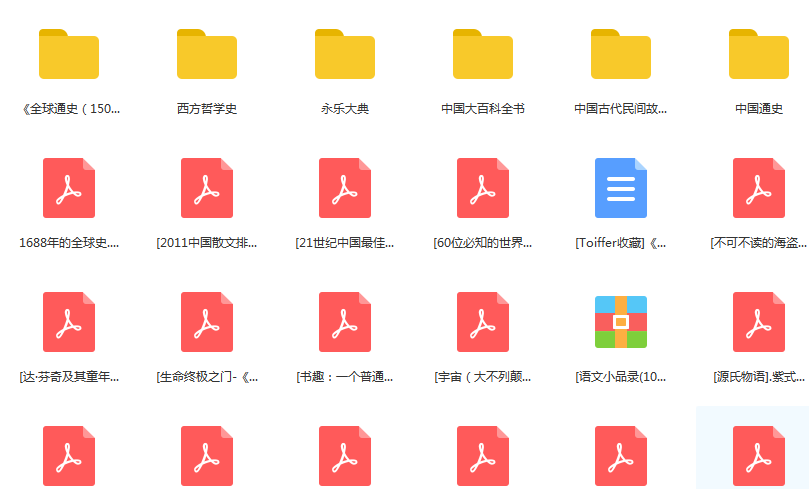This screenshot has width=809, height=489.
Task: Select the [宇宙（大不列颠... PDF icon
Action: 483,322
